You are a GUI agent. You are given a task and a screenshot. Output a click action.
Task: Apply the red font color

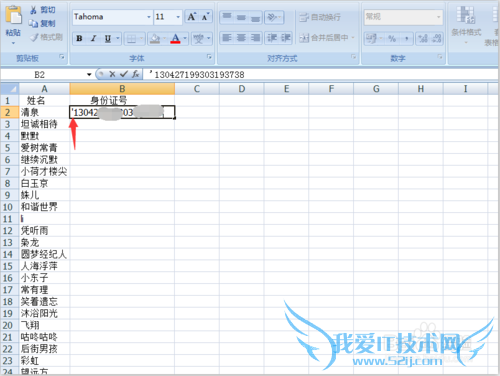(x=175, y=39)
